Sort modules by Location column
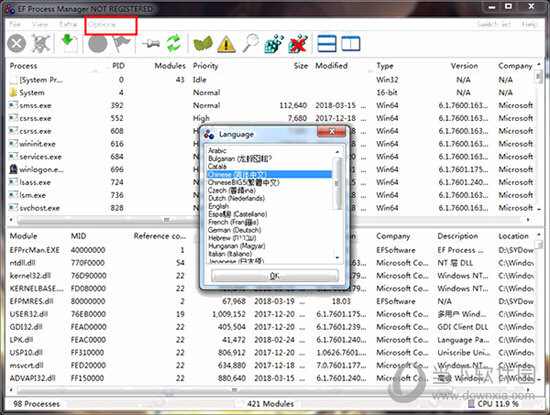Image resolution: width=550 pixels, height=415 pixels. (513, 236)
